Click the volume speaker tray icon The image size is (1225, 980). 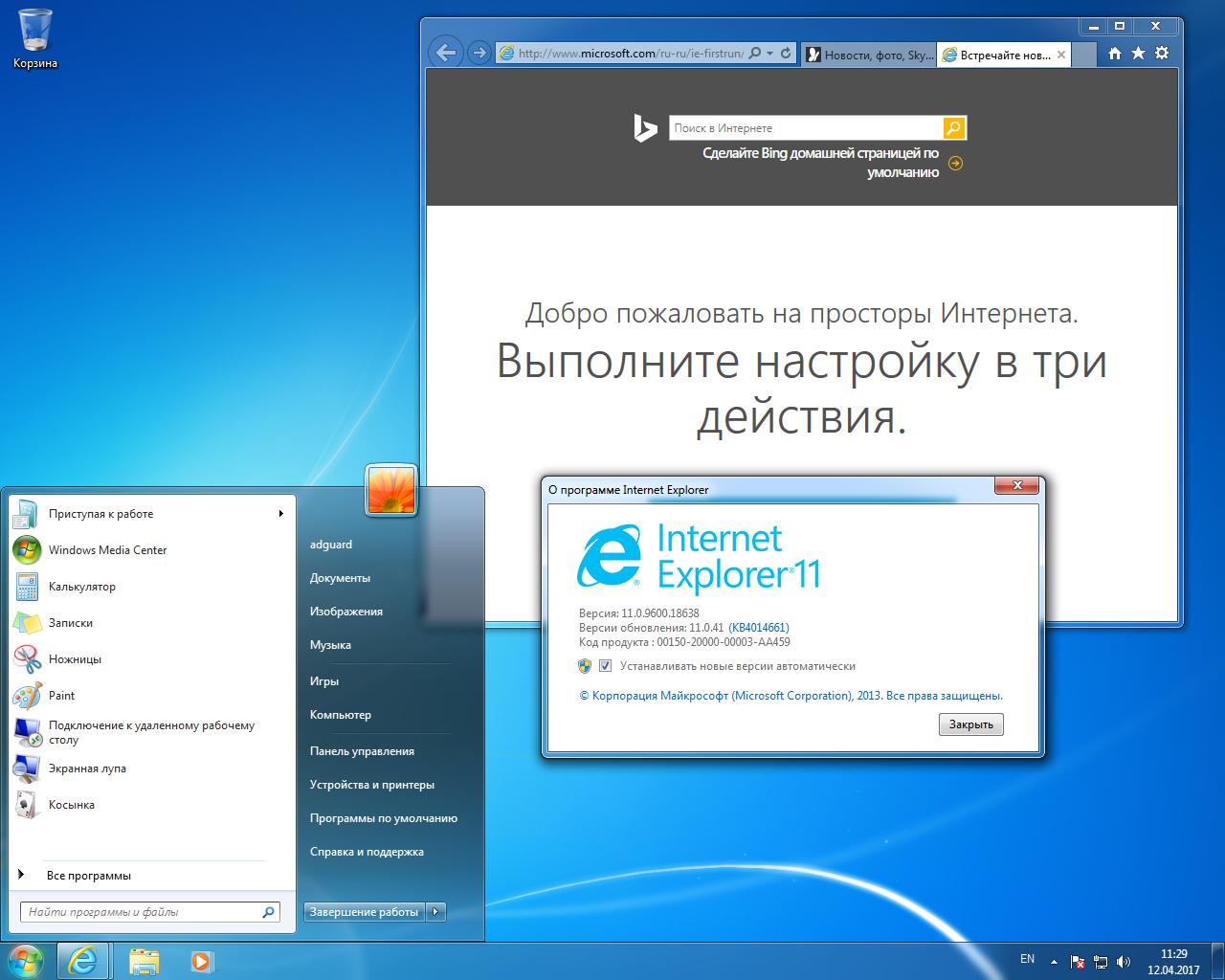[x=1123, y=962]
